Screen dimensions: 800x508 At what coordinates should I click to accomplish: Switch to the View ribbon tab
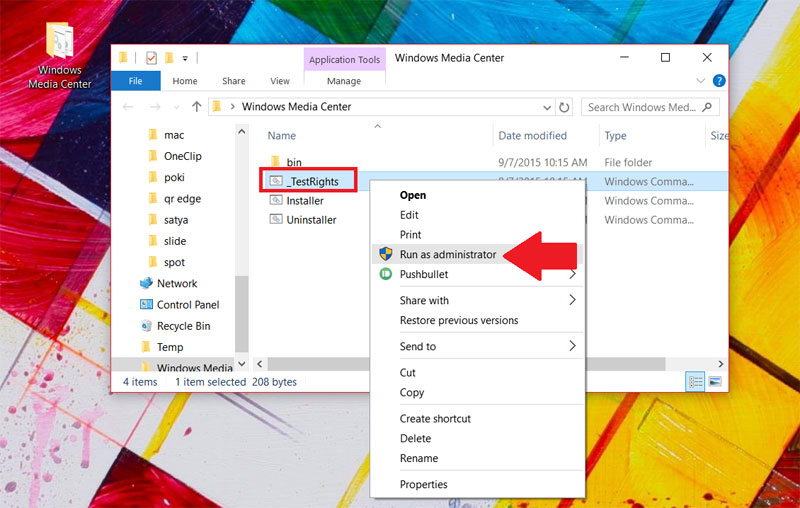point(280,81)
